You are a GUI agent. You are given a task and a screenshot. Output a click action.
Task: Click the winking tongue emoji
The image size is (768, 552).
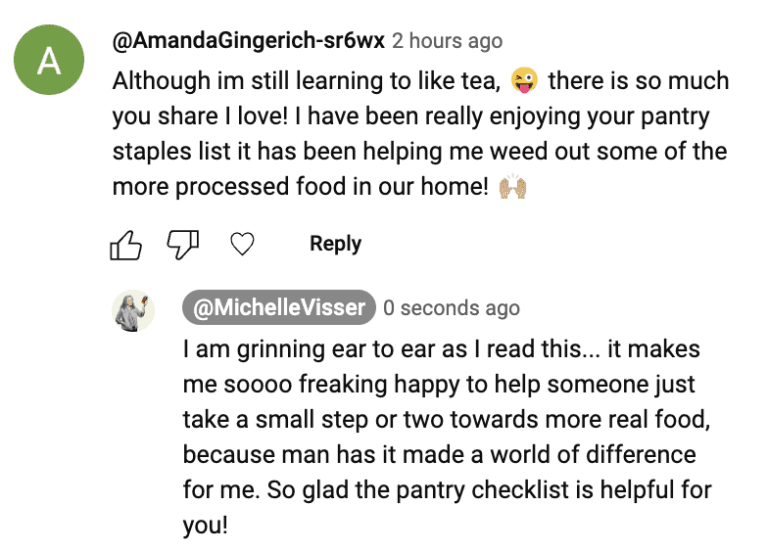(x=524, y=80)
